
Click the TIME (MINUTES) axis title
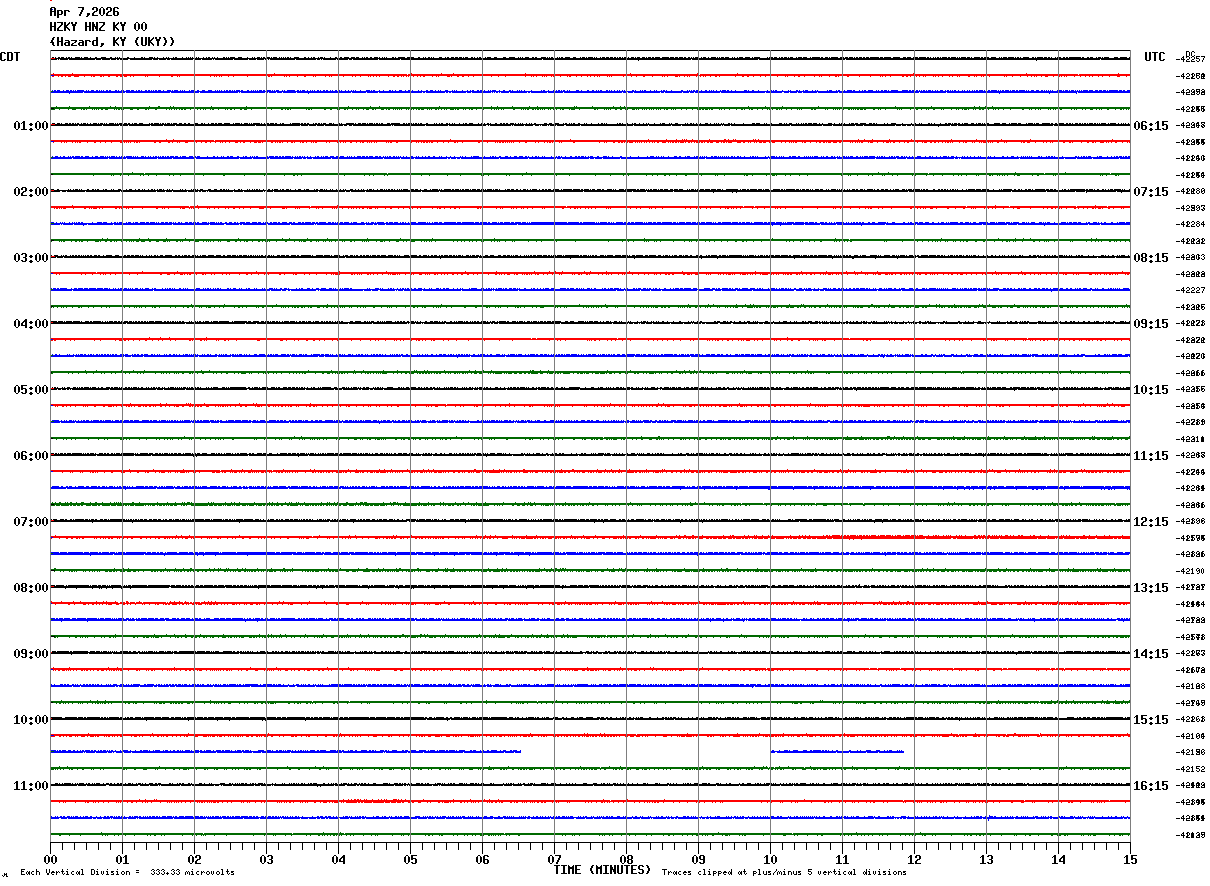point(602,870)
